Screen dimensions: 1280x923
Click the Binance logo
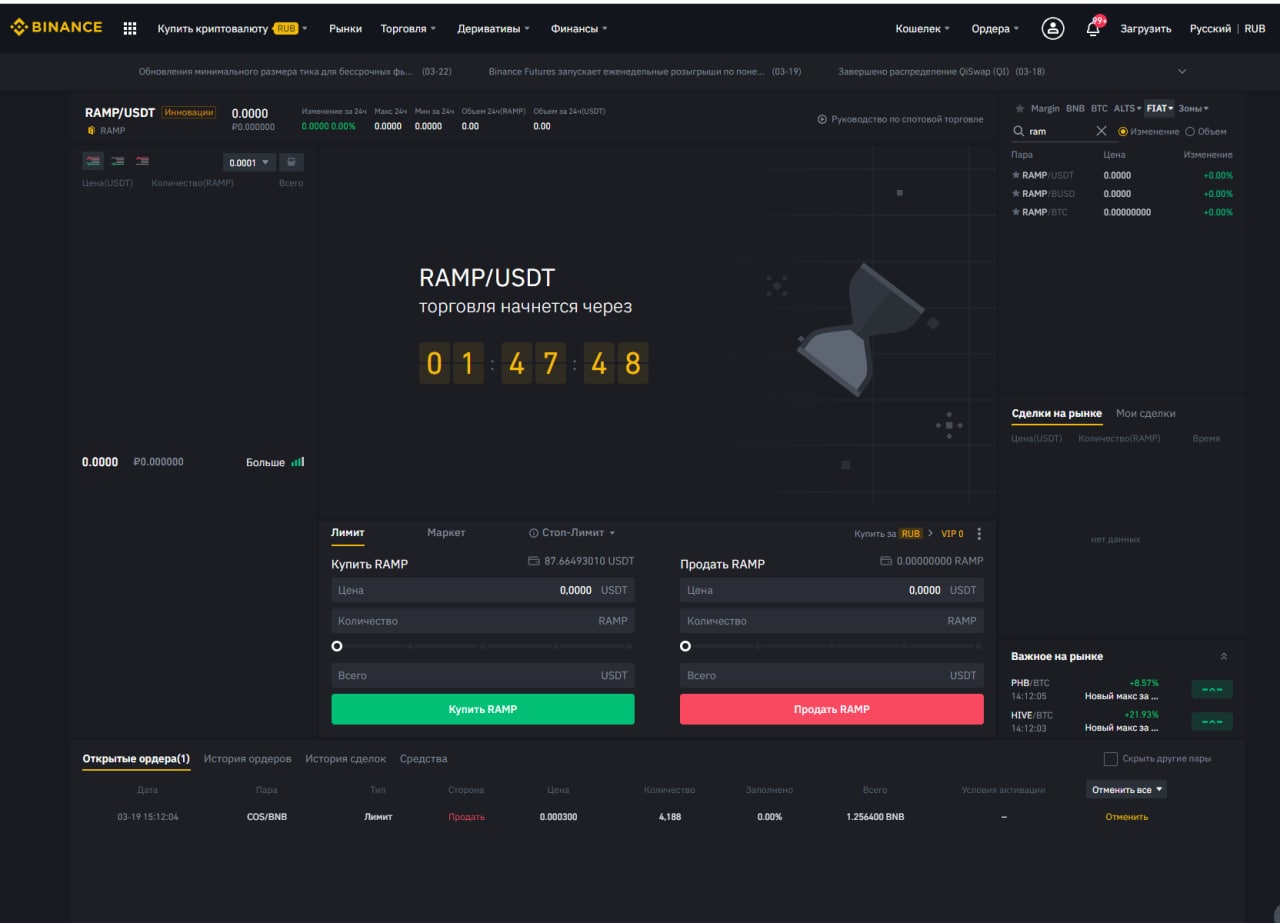(x=56, y=28)
